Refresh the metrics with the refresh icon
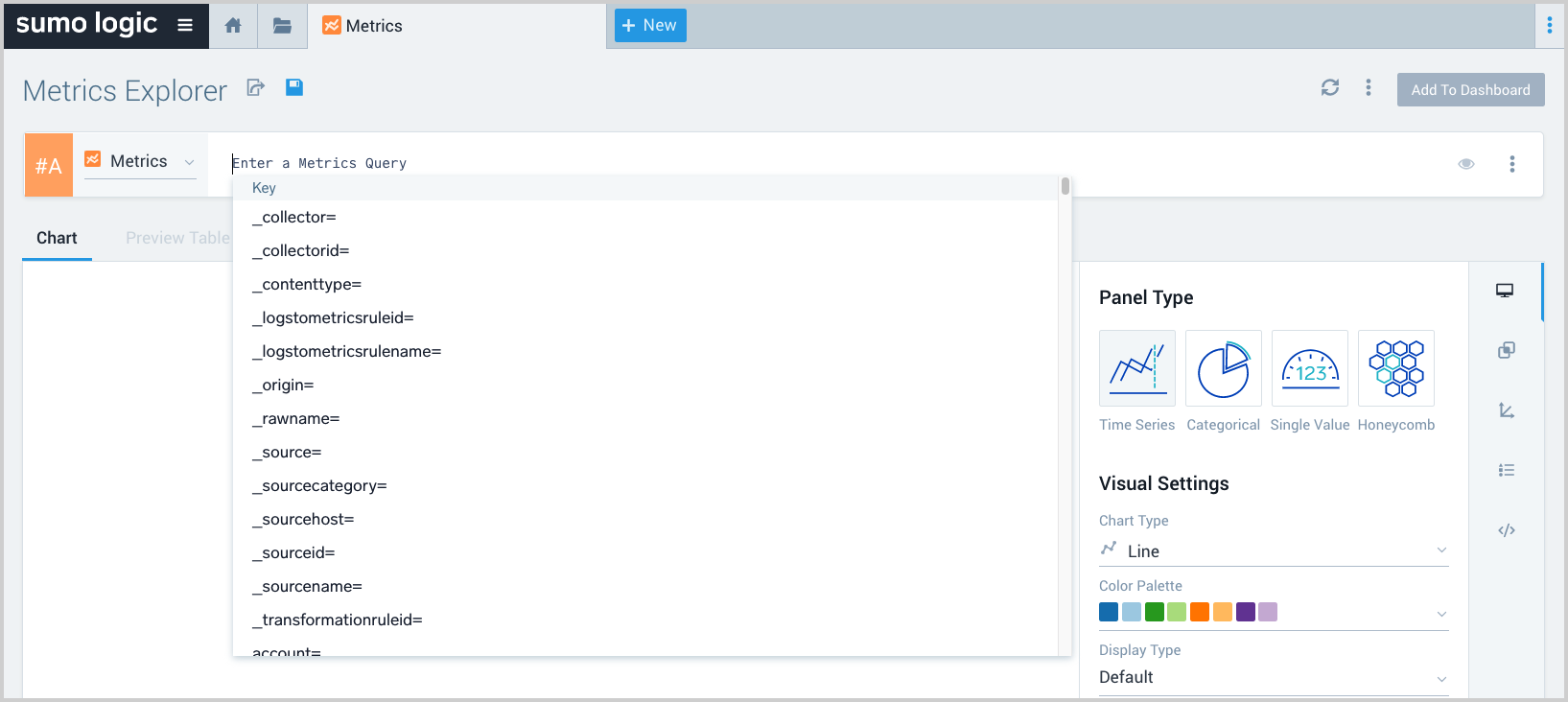The image size is (1568, 702). 1329,87
